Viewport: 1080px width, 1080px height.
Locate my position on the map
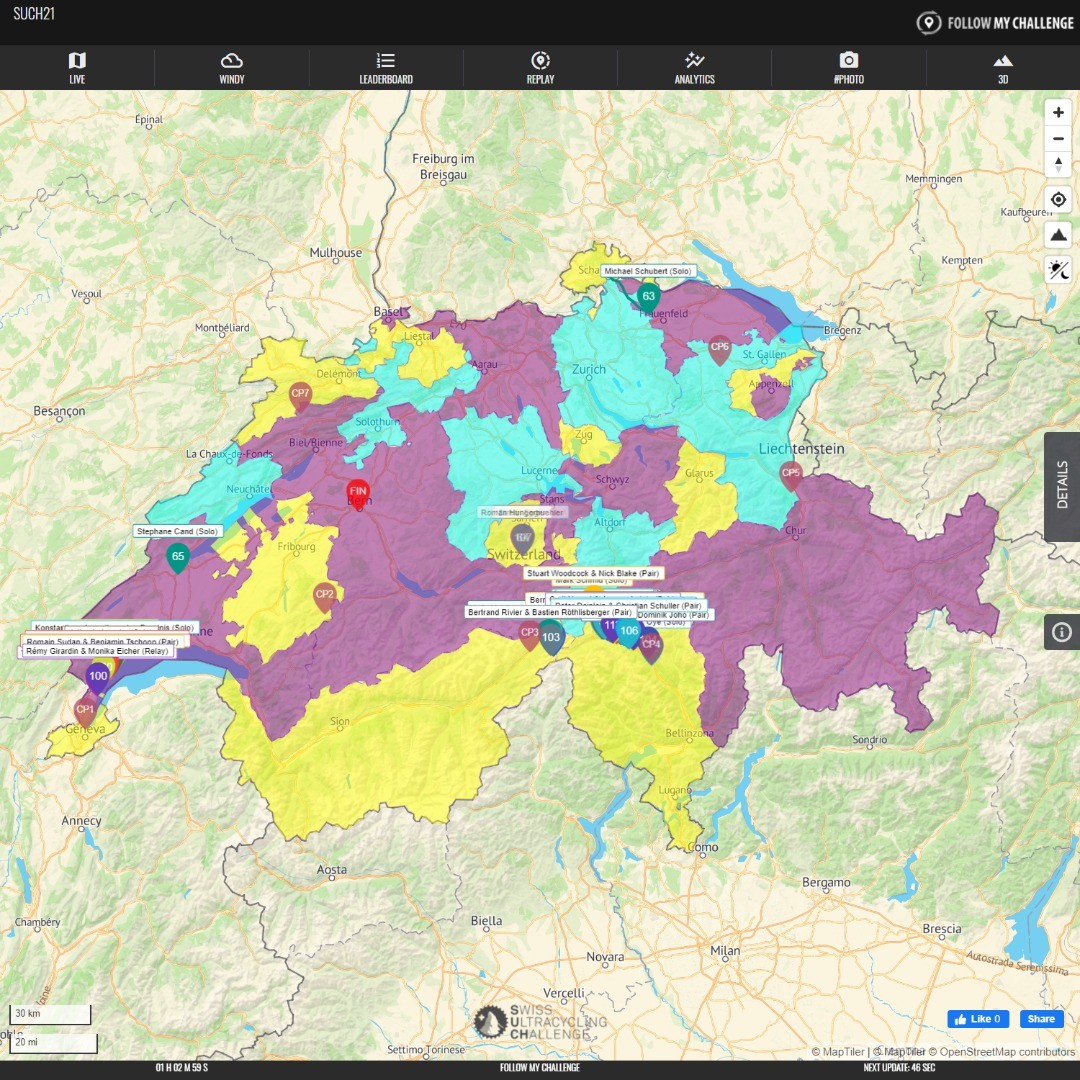tap(1058, 200)
